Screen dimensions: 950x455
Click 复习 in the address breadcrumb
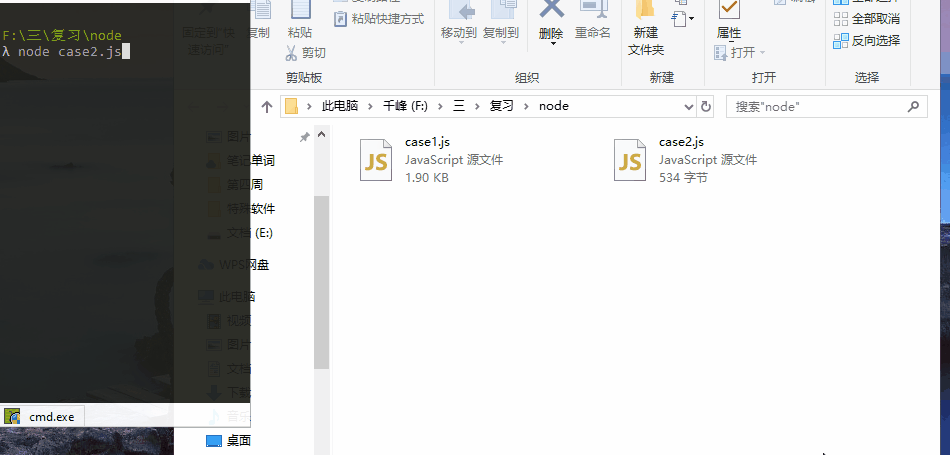(501, 106)
